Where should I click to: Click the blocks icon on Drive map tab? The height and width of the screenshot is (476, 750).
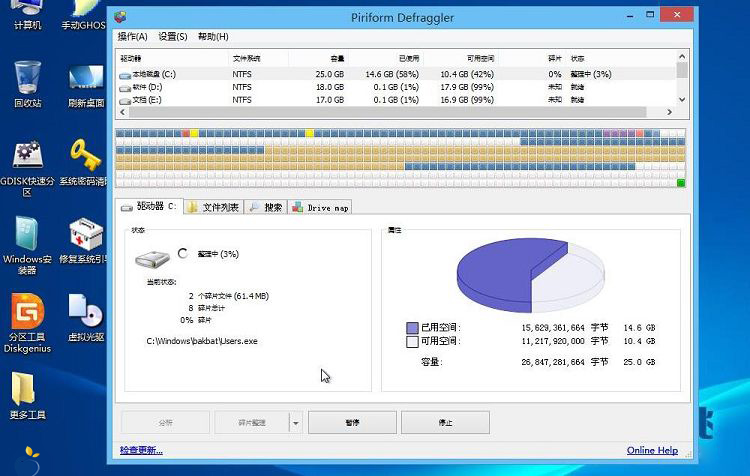(x=298, y=207)
